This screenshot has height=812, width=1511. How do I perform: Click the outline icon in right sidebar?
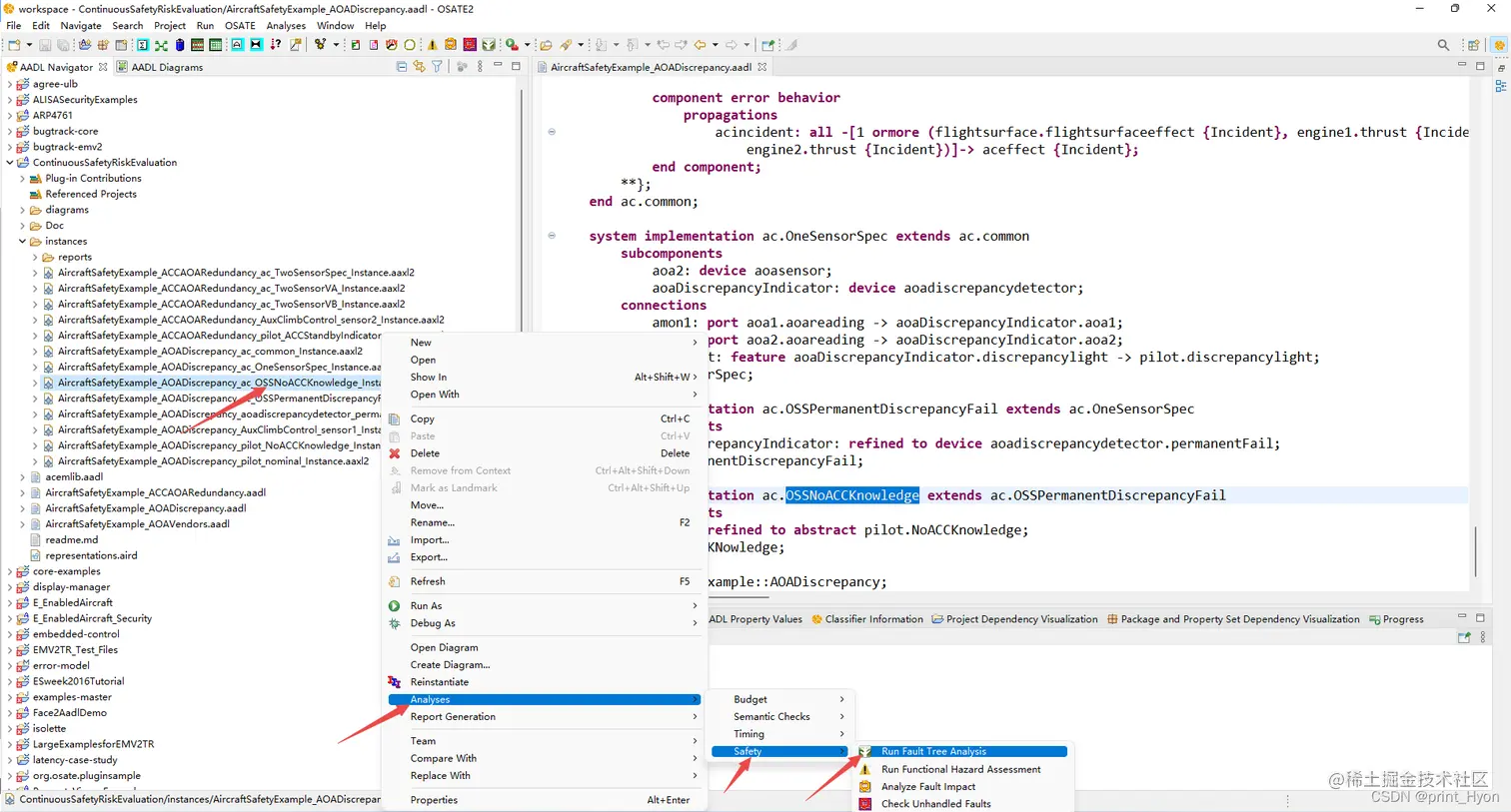[1500, 86]
